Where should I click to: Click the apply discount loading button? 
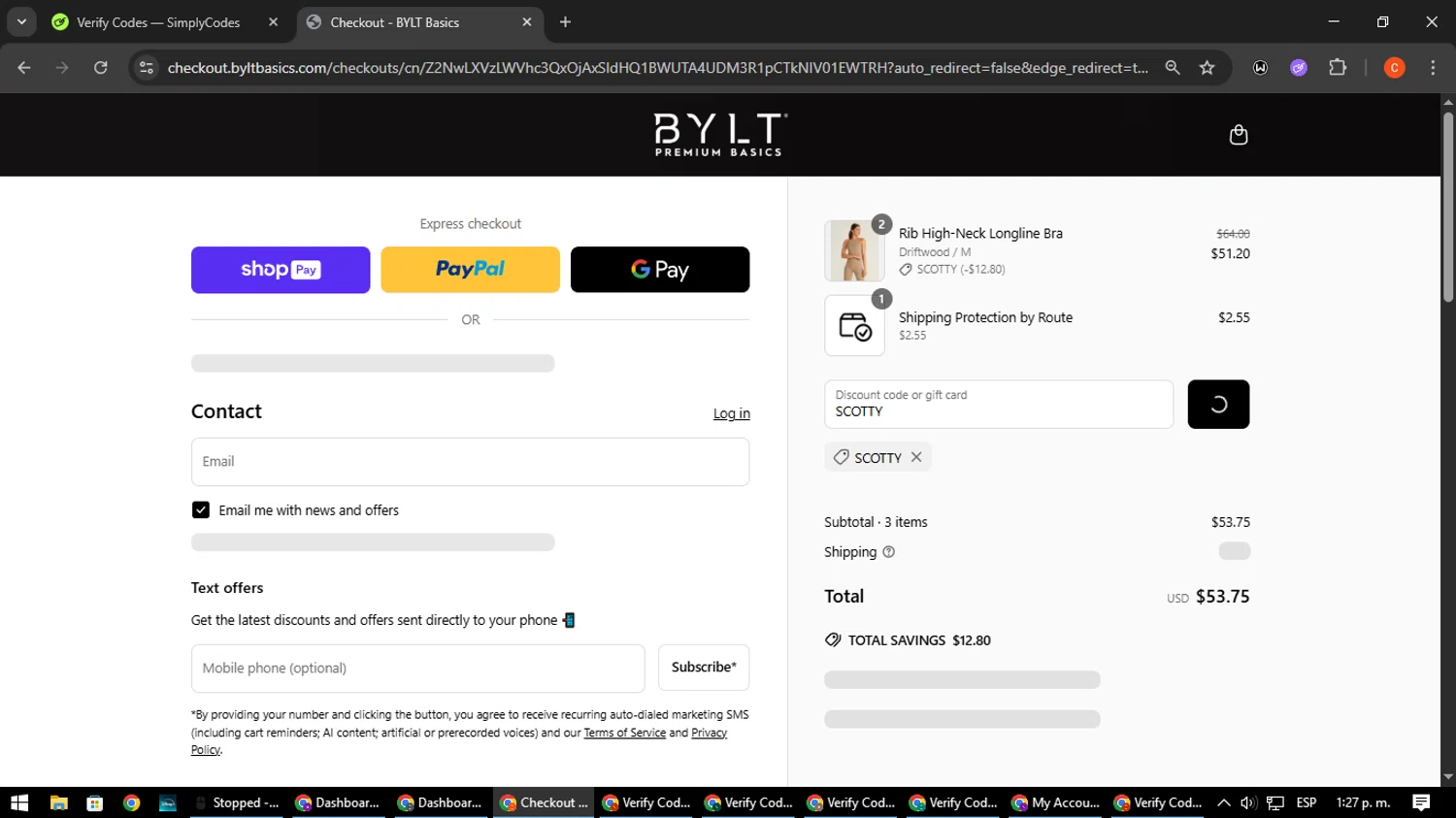1218,405
